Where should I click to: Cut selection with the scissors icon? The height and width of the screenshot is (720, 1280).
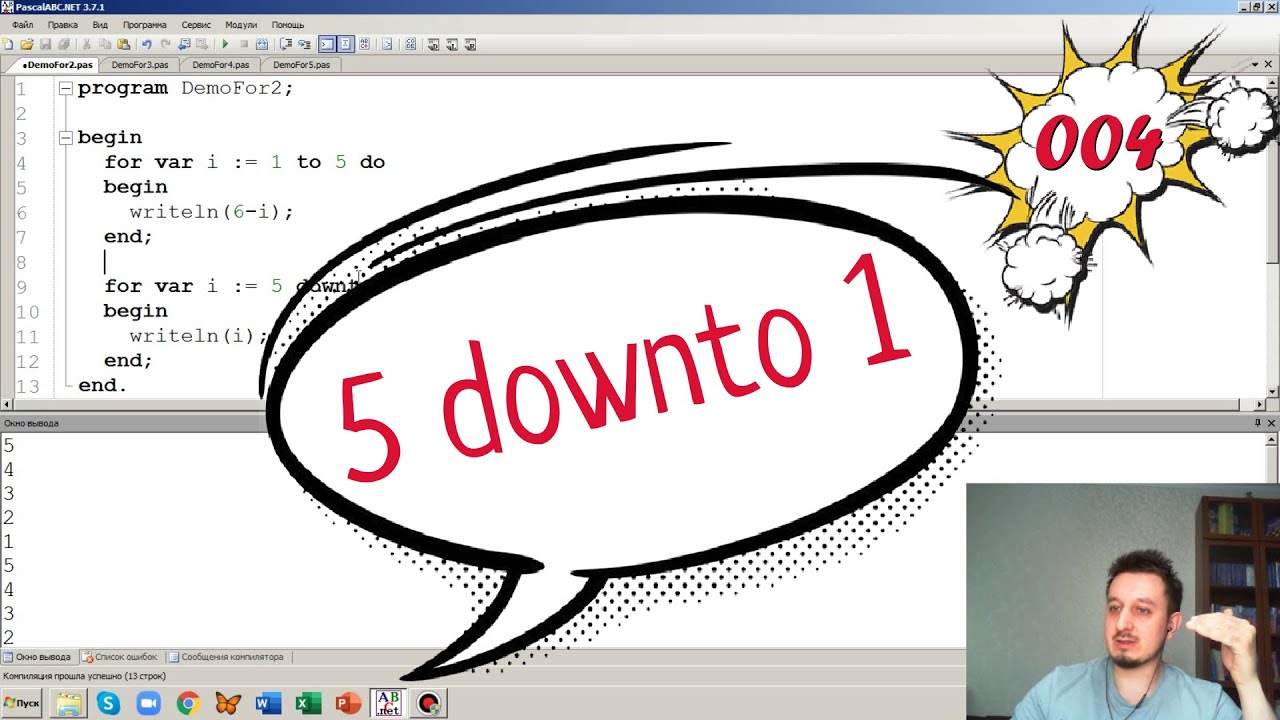(x=87, y=44)
